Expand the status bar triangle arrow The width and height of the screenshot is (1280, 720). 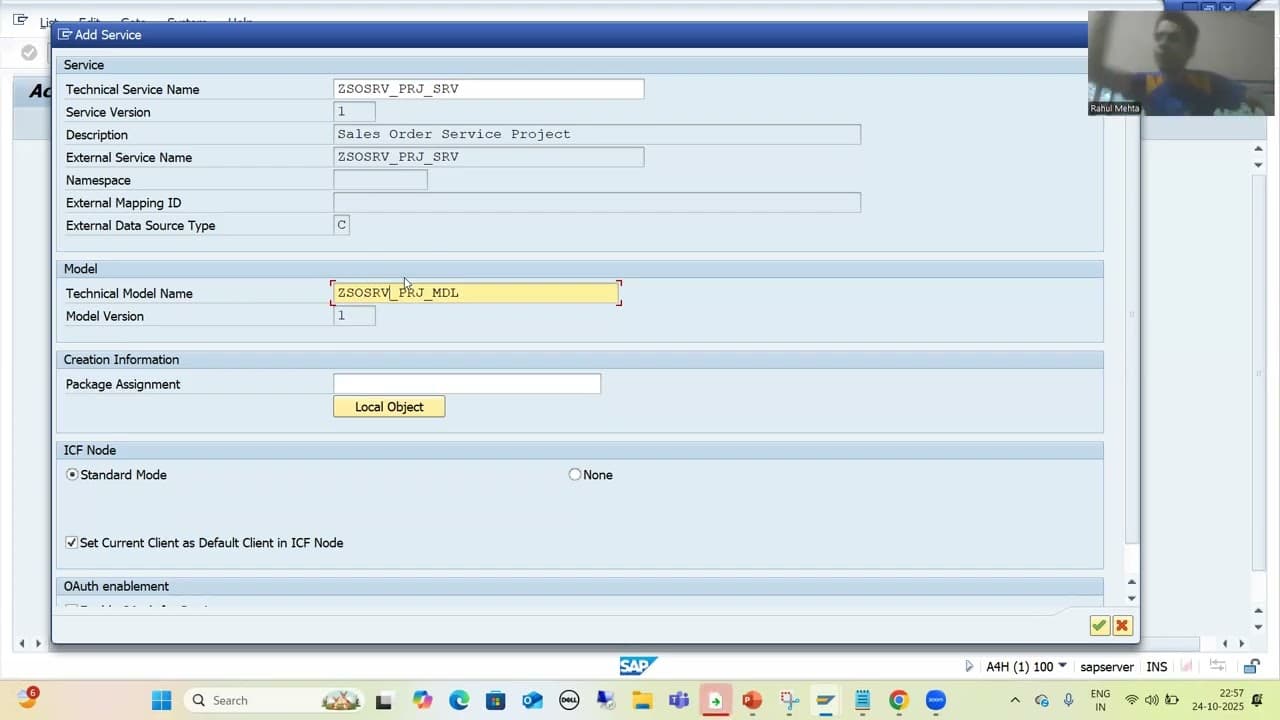[x=968, y=667]
